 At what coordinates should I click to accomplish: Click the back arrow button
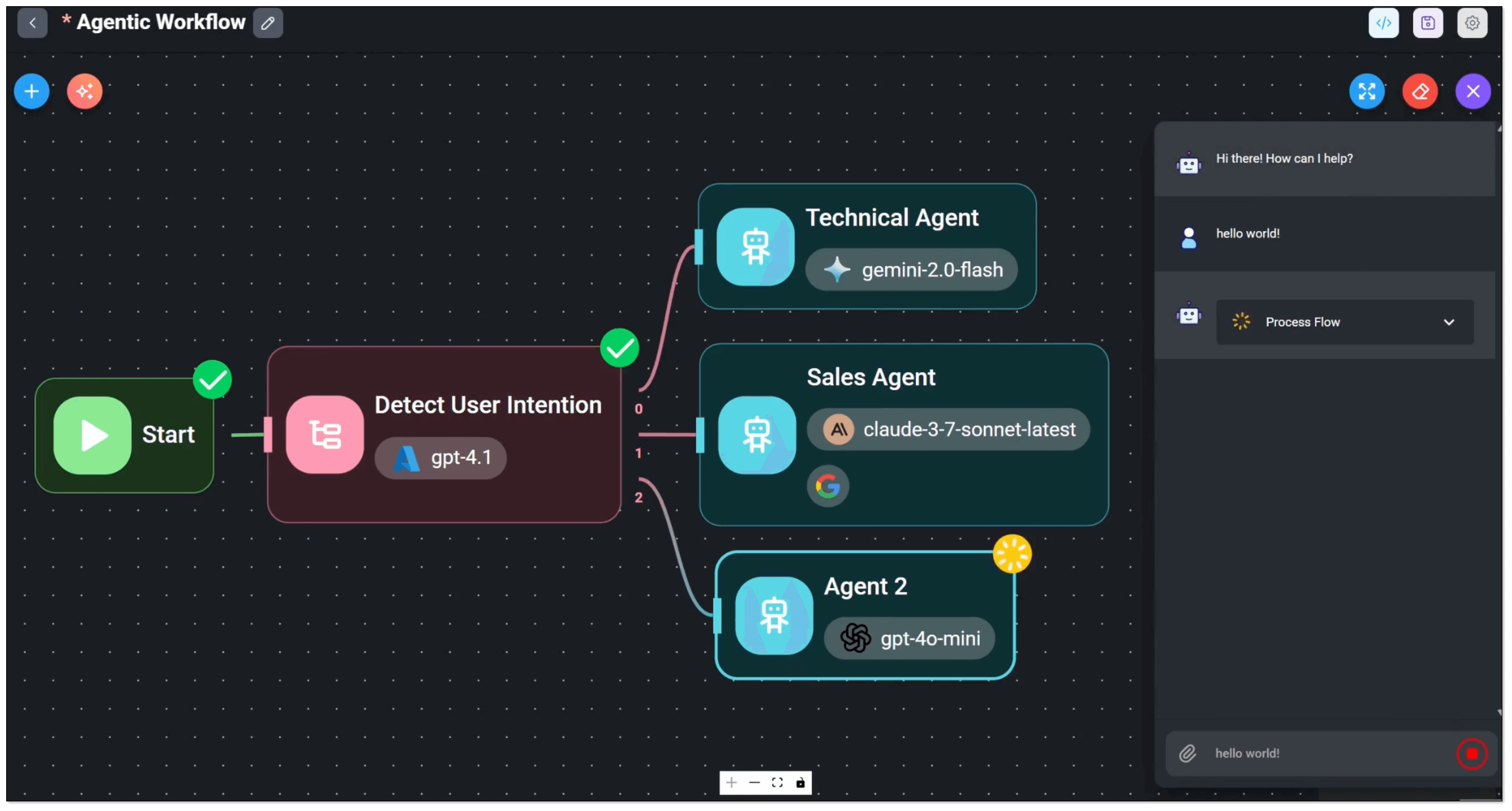point(32,24)
